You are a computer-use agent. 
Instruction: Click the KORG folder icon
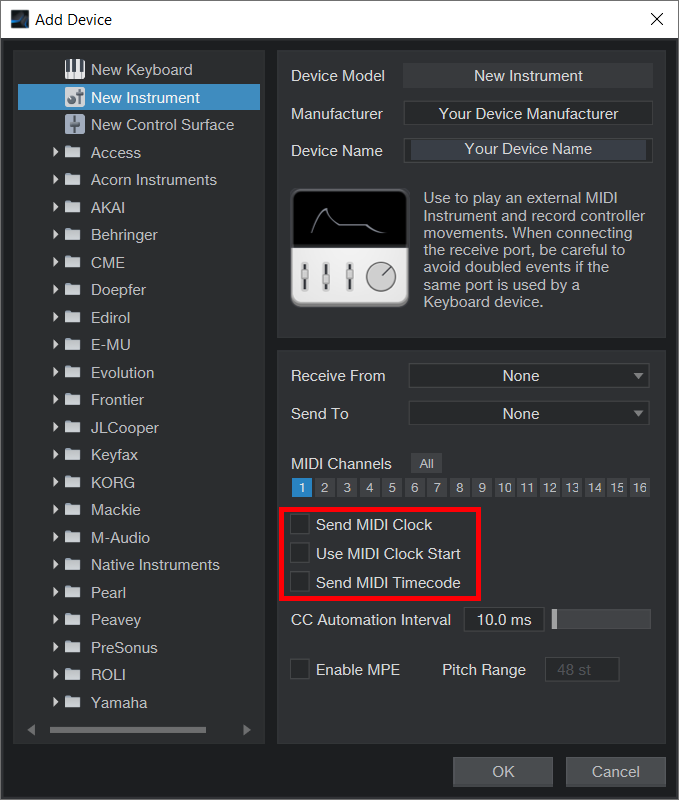tap(72, 482)
